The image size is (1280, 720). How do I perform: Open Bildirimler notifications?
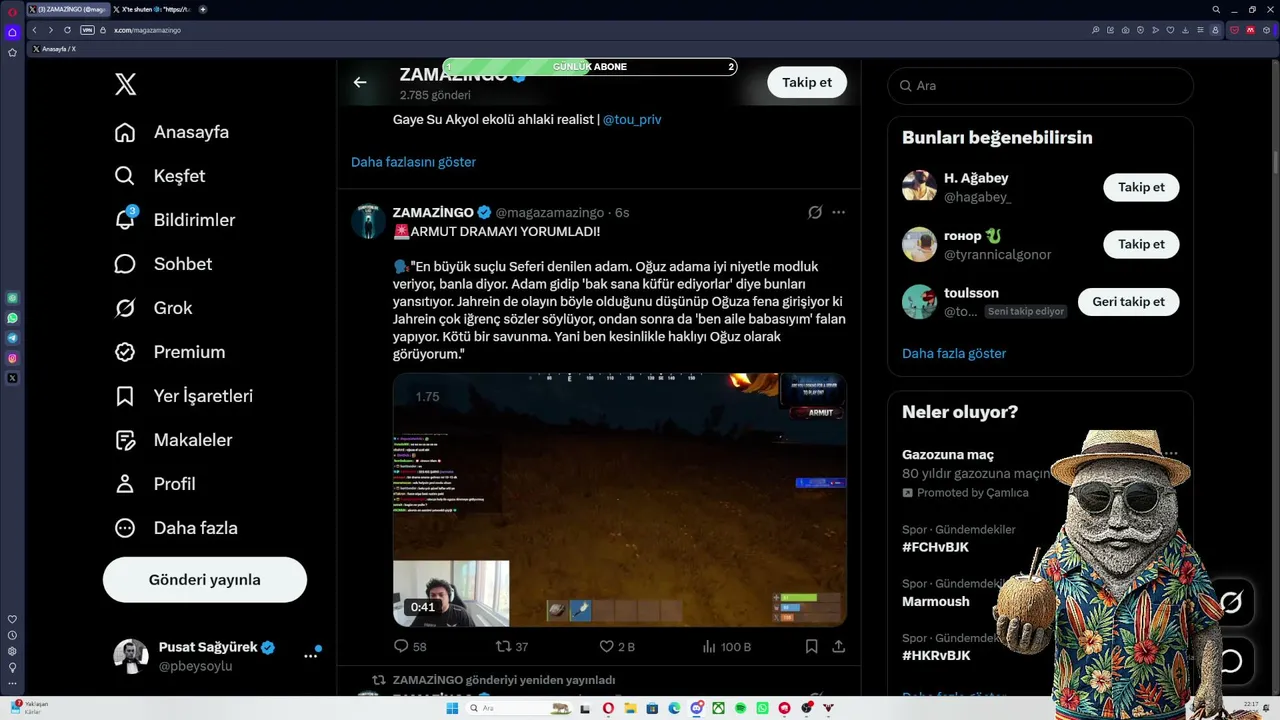175,220
